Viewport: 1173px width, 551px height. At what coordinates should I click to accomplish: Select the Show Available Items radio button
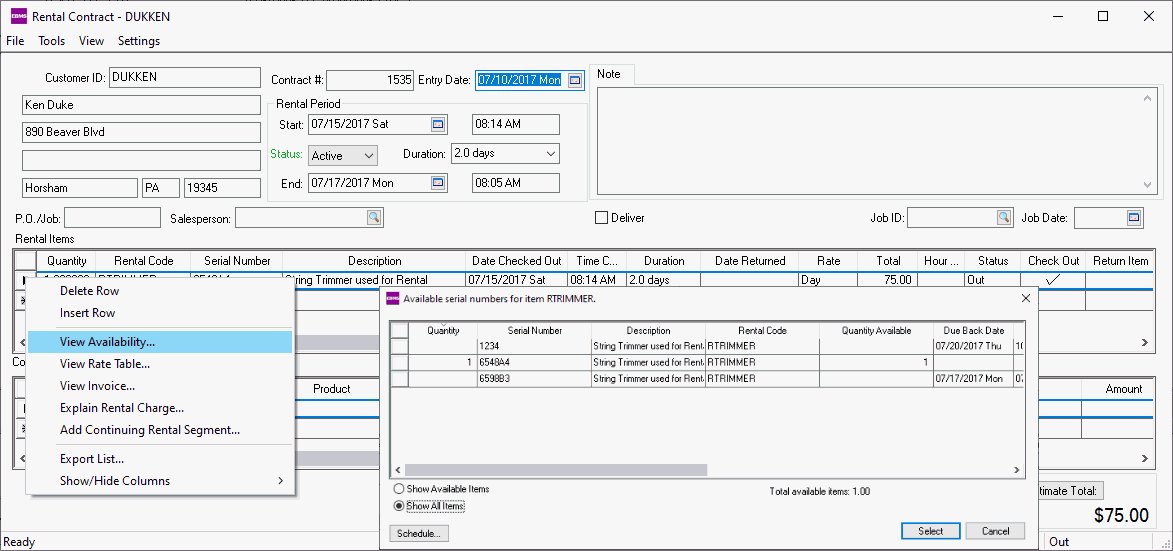[x=399, y=489]
